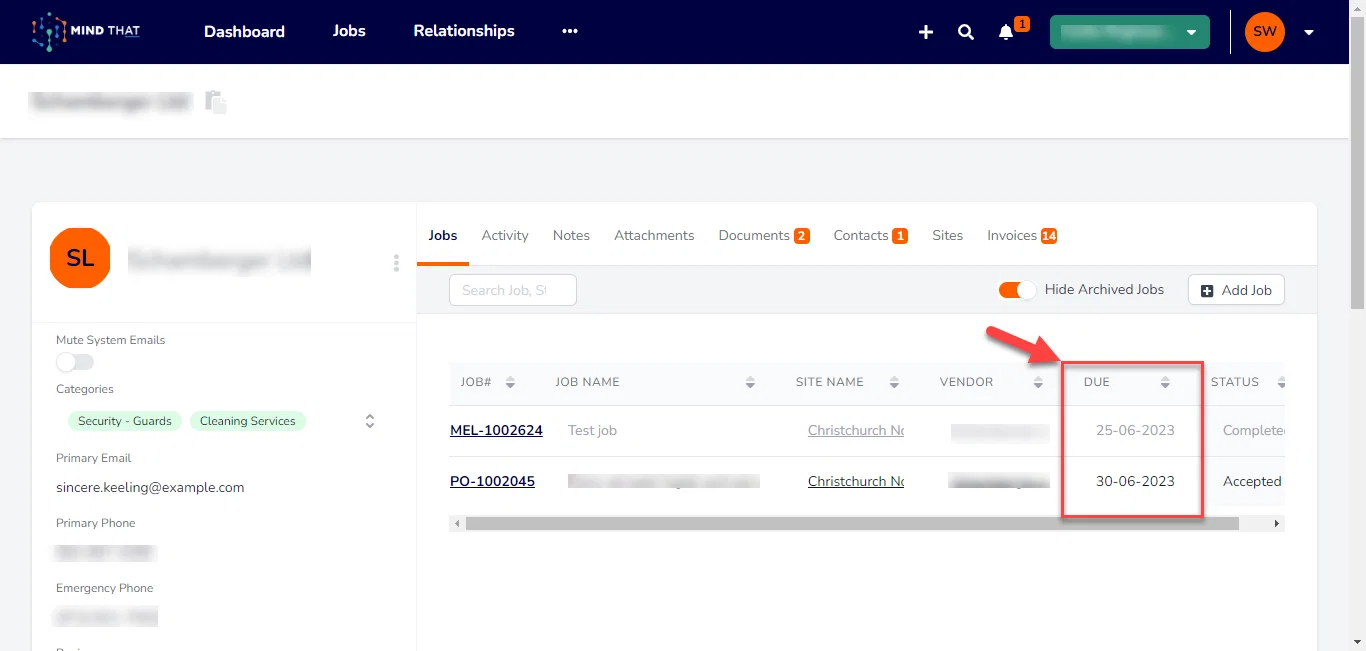The image size is (1366, 651).
Task: Open vertical dots menu beside SL avatar
Action: point(396,263)
